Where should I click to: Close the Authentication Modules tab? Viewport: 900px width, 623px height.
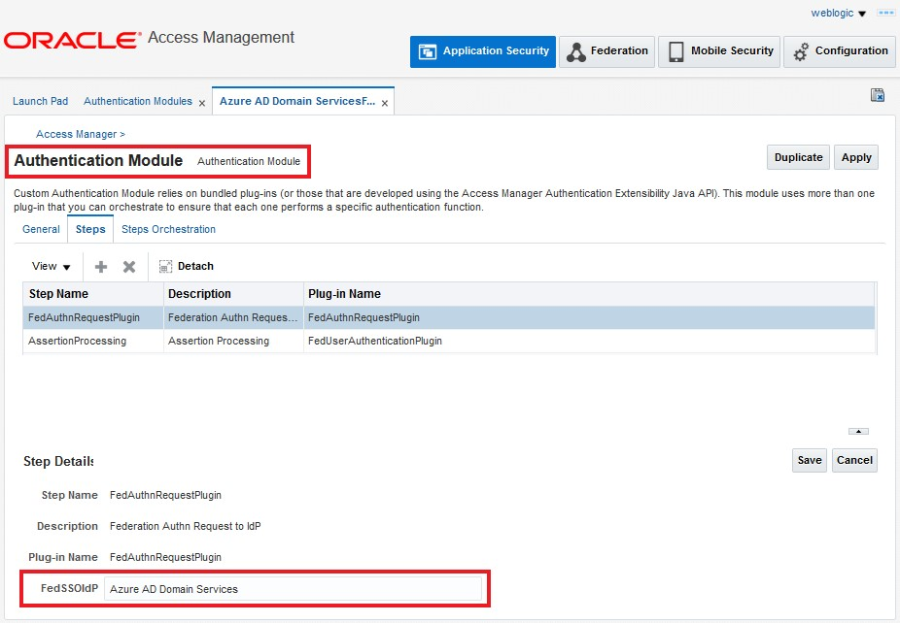pyautogui.click(x=202, y=103)
